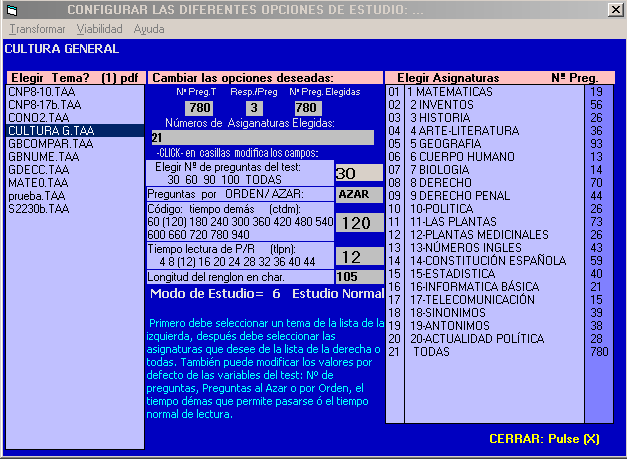Click the Elegir Tema? (1) pdf header

coord(75,78)
